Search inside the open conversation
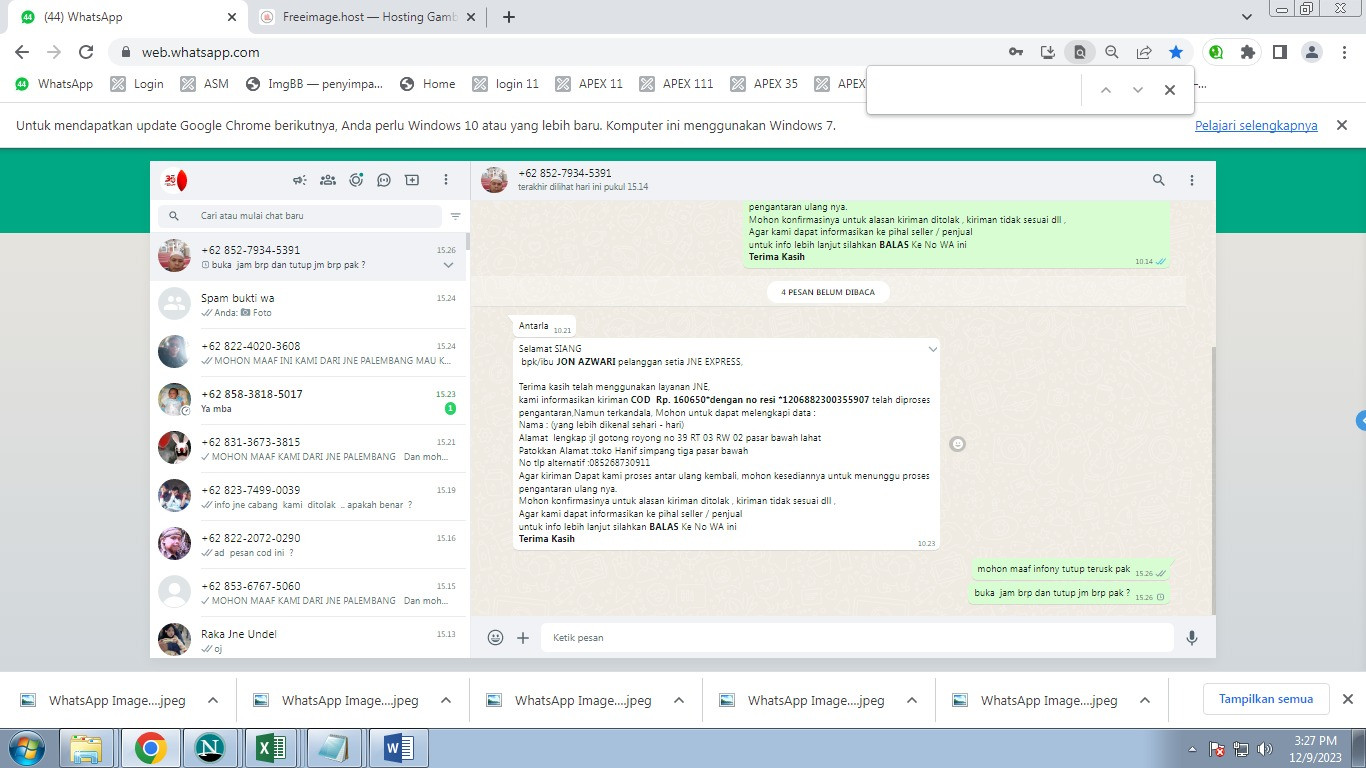Screen dimensions: 1366x768 pyautogui.click(x=1159, y=180)
